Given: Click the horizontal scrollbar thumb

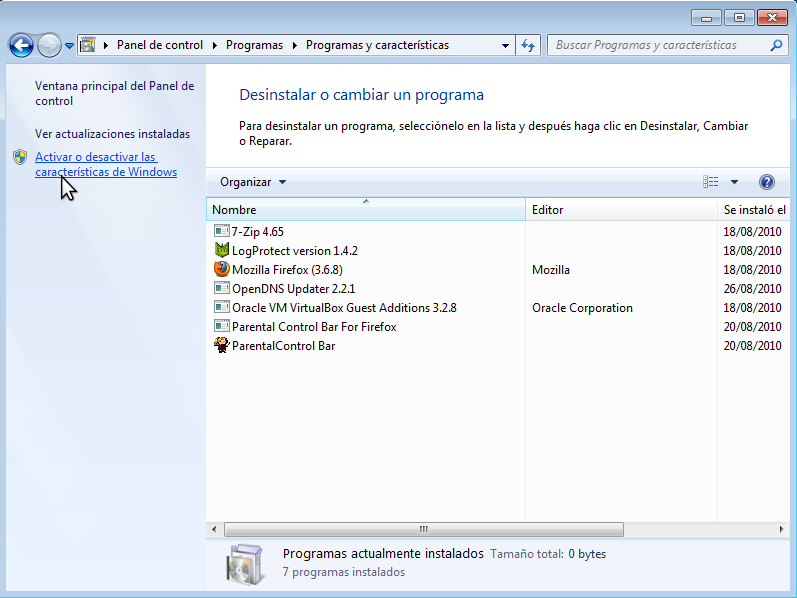Looking at the screenshot, I should [x=424, y=529].
